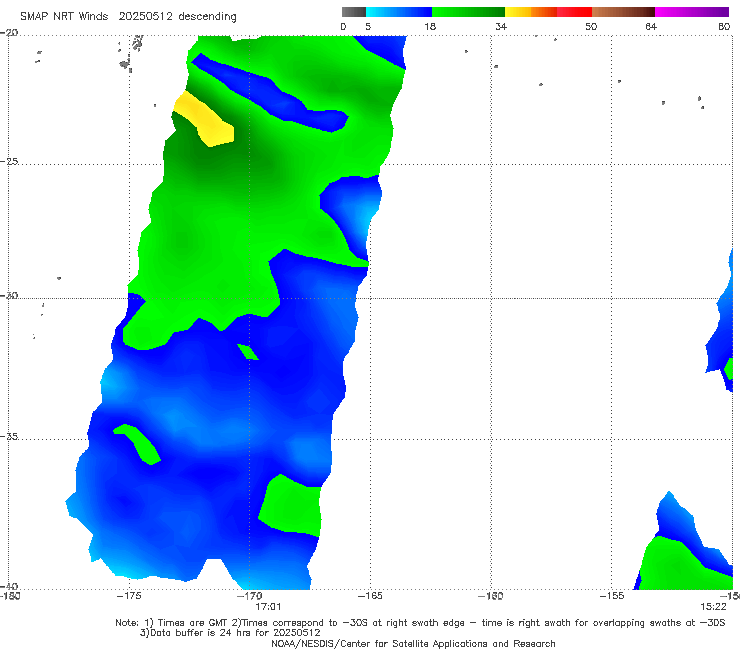Click the '50' label under the color bar
The height and width of the screenshot is (650, 740).
tap(591, 26)
